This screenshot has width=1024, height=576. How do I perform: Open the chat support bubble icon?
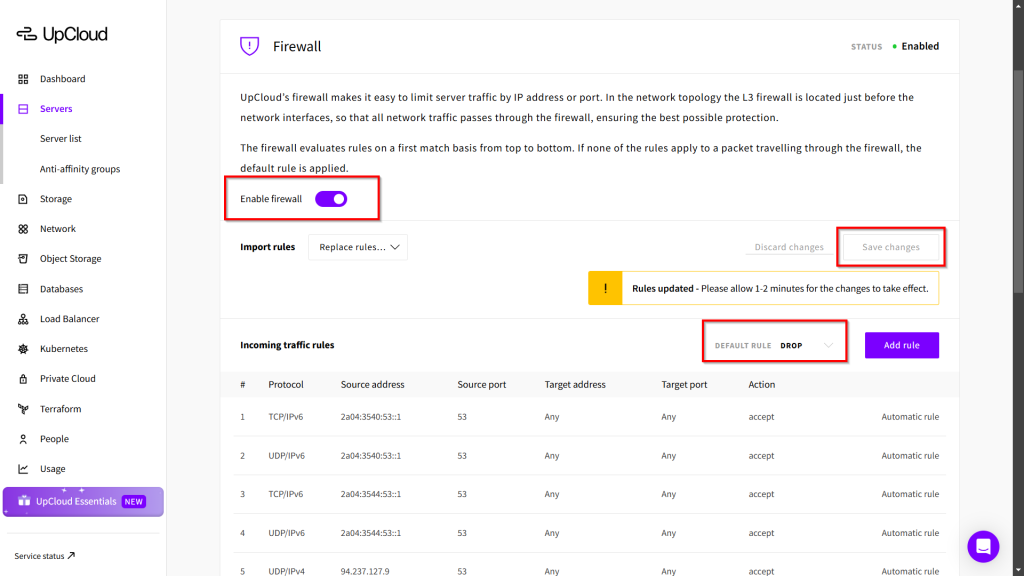[x=983, y=546]
